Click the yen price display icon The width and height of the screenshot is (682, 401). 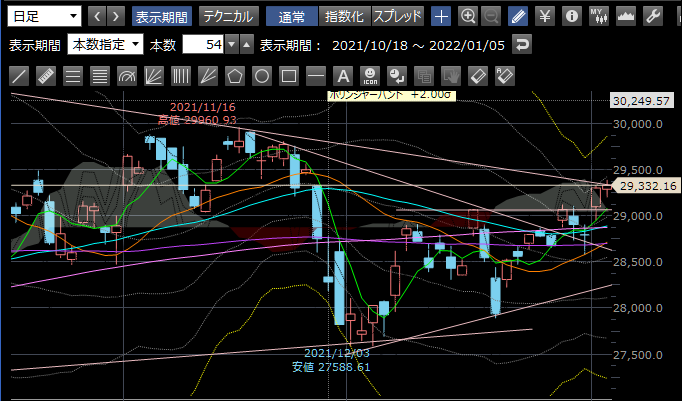pyautogui.click(x=544, y=17)
